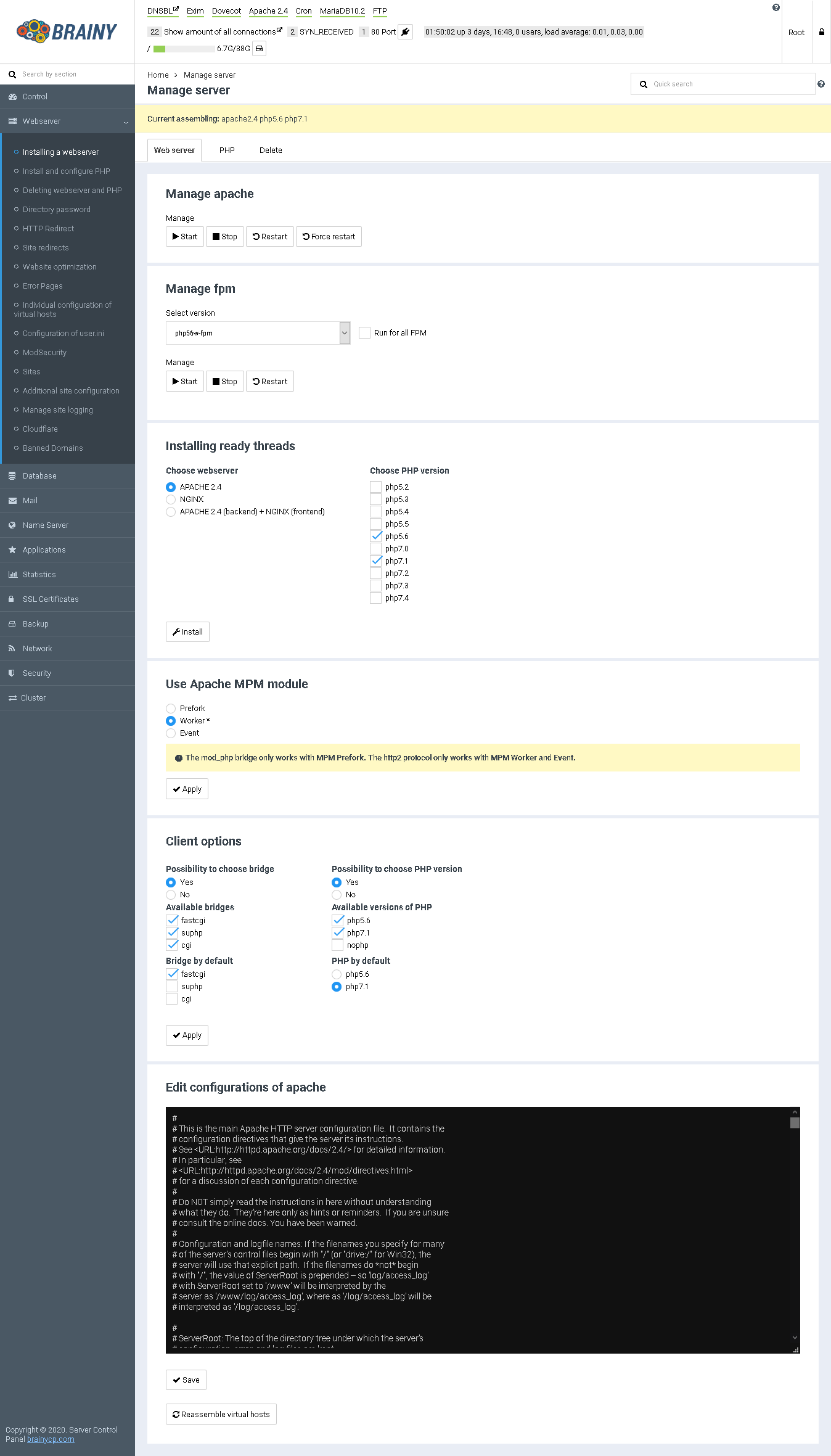Click Install with wrench icon
831x1456 pixels.
[x=187, y=632]
